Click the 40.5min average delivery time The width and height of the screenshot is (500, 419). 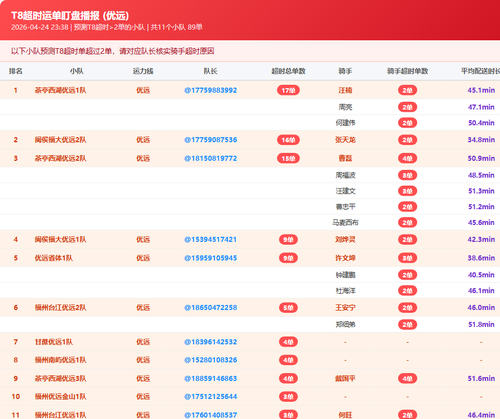tap(481, 275)
